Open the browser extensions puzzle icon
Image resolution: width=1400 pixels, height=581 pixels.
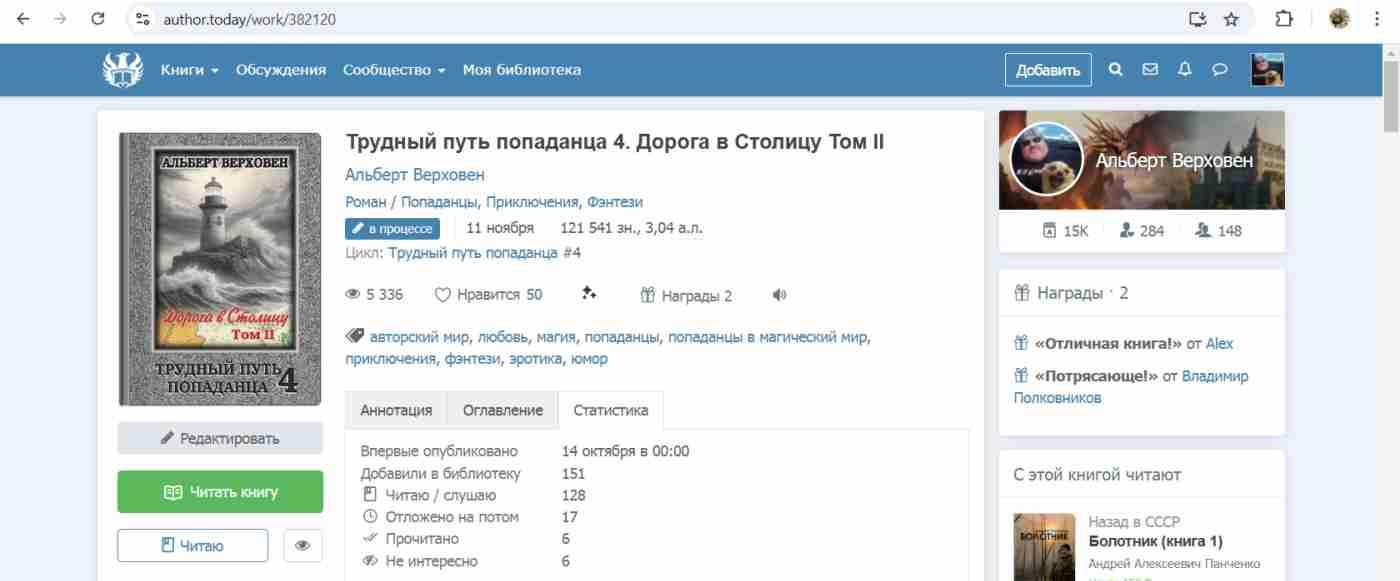pyautogui.click(x=1284, y=19)
